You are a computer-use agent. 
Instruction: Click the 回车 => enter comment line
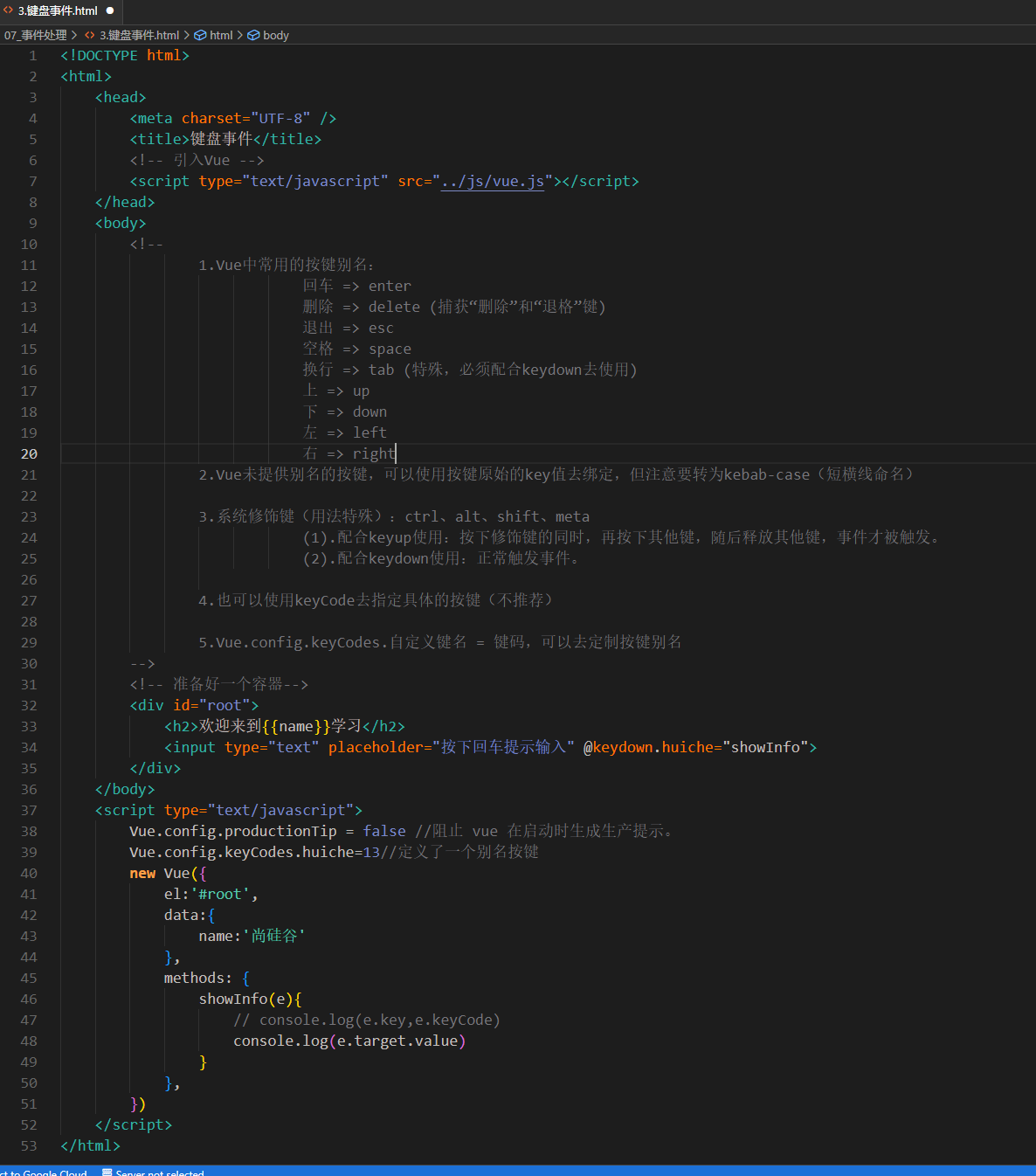pyautogui.click(x=356, y=286)
